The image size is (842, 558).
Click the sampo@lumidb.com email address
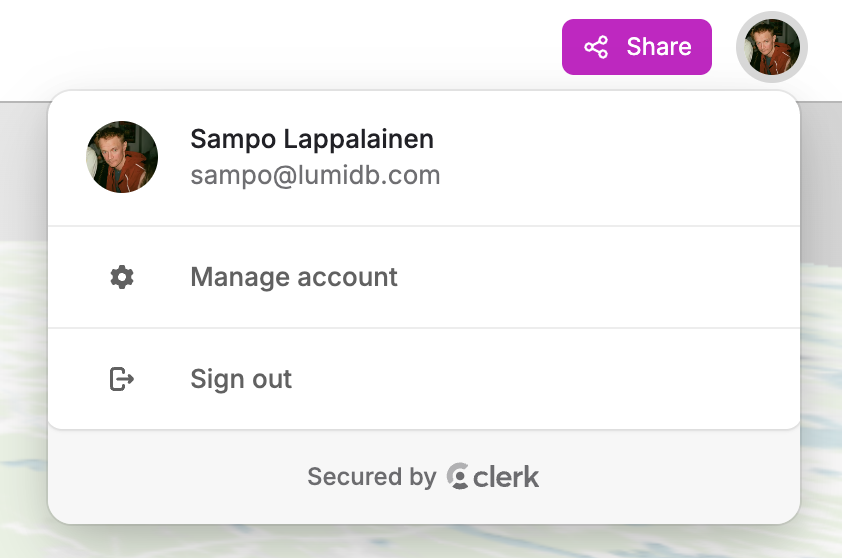tap(315, 176)
